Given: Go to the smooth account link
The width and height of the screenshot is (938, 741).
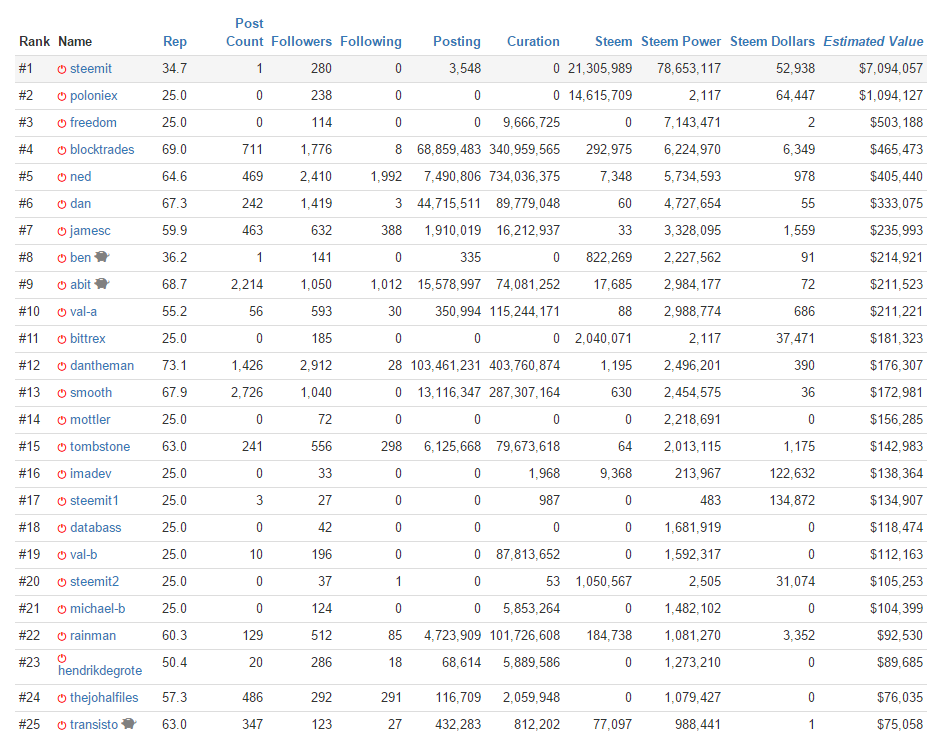Looking at the screenshot, I should point(91,392).
